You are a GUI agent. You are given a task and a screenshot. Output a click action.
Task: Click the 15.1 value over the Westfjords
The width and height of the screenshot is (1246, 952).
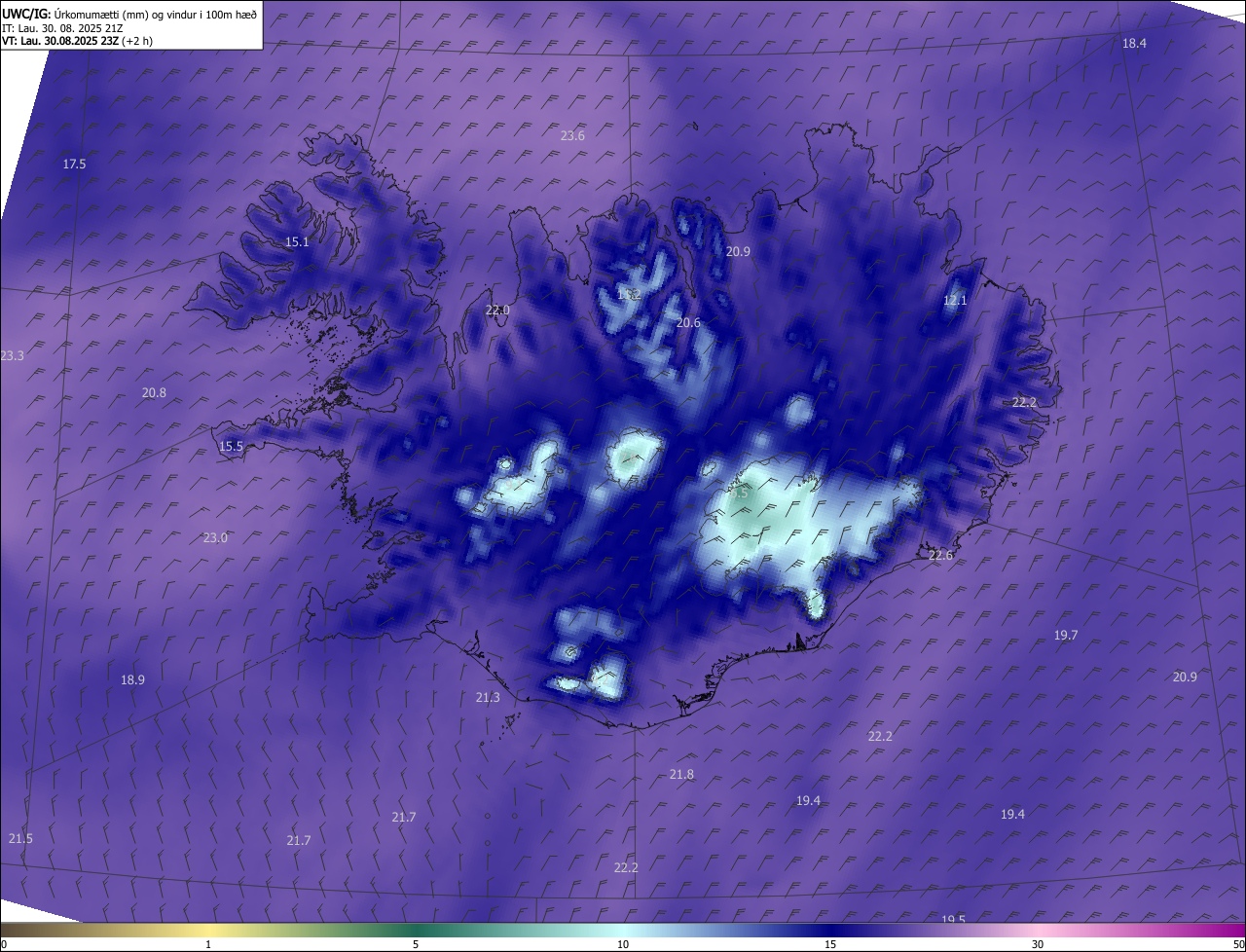click(x=297, y=242)
